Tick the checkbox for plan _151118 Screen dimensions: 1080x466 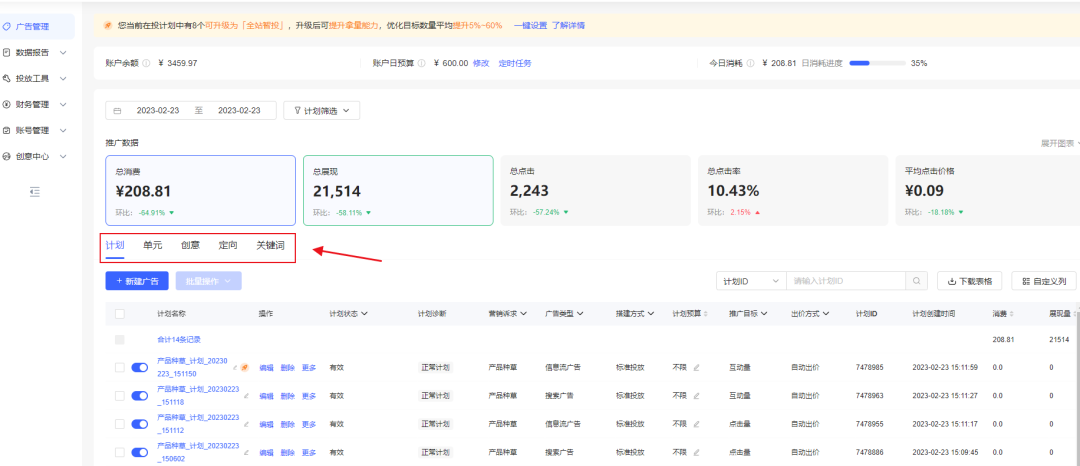(x=120, y=396)
